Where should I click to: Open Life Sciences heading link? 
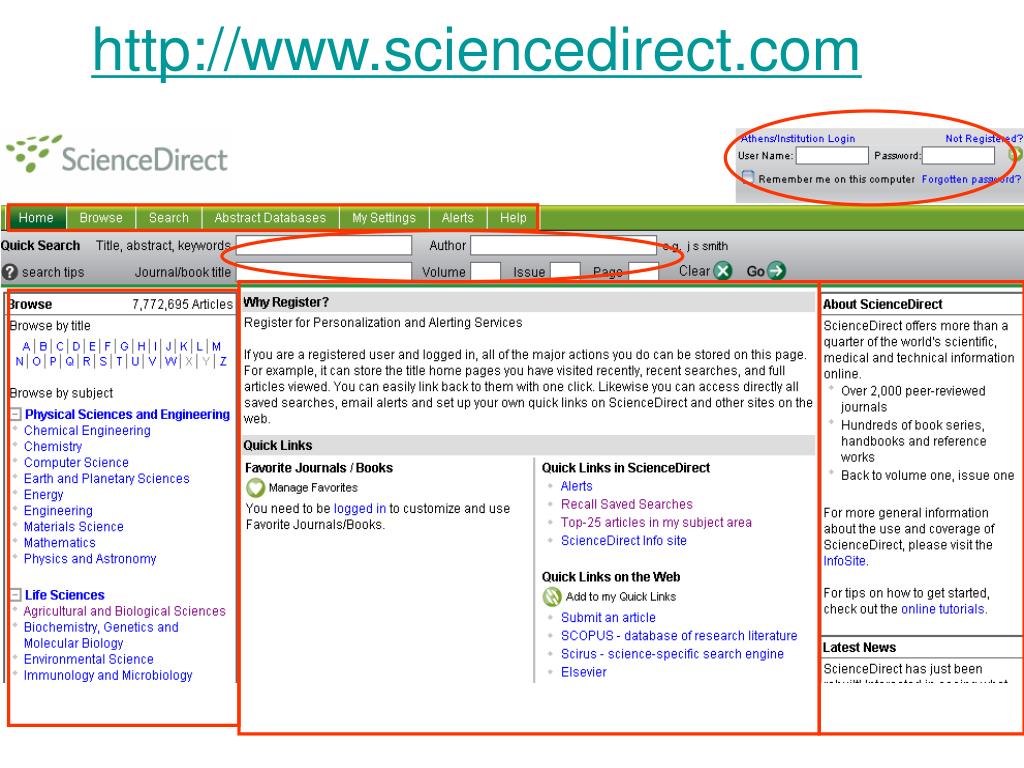65,595
